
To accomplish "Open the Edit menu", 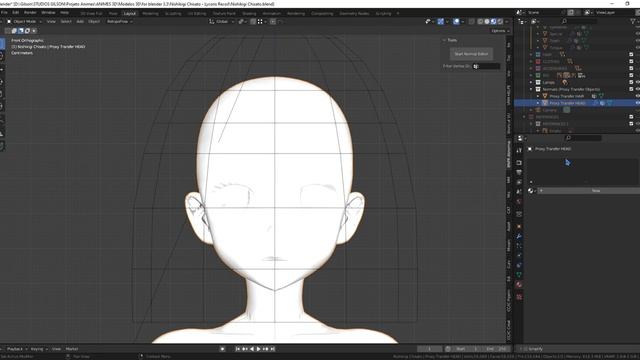I will pyautogui.click(x=16, y=13).
